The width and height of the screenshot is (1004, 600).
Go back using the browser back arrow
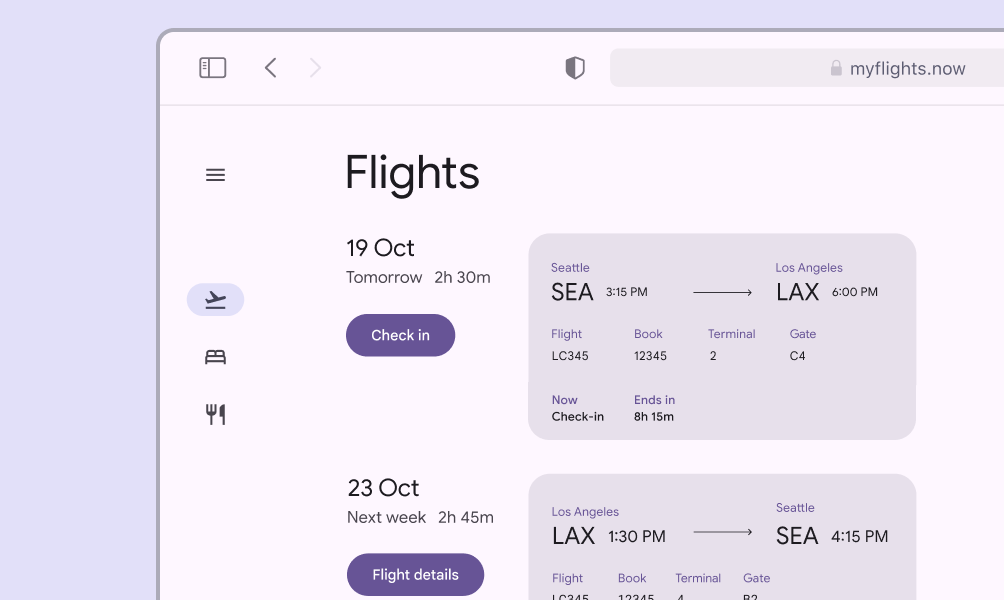click(x=270, y=68)
